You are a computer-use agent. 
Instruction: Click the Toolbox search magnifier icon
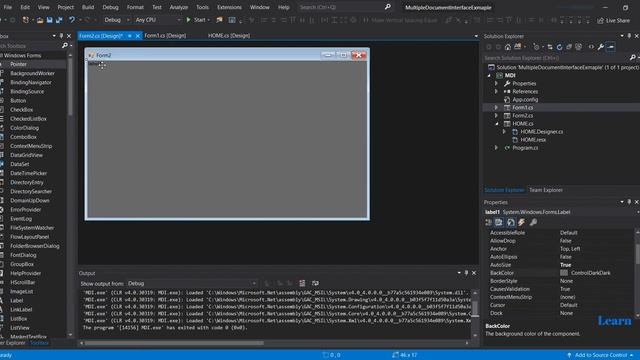point(64,46)
